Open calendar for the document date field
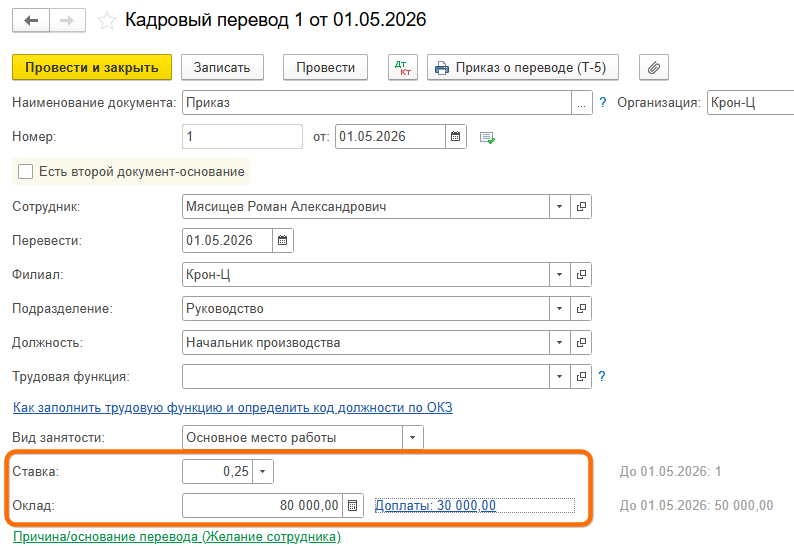This screenshot has height=548, width=794. (x=456, y=137)
